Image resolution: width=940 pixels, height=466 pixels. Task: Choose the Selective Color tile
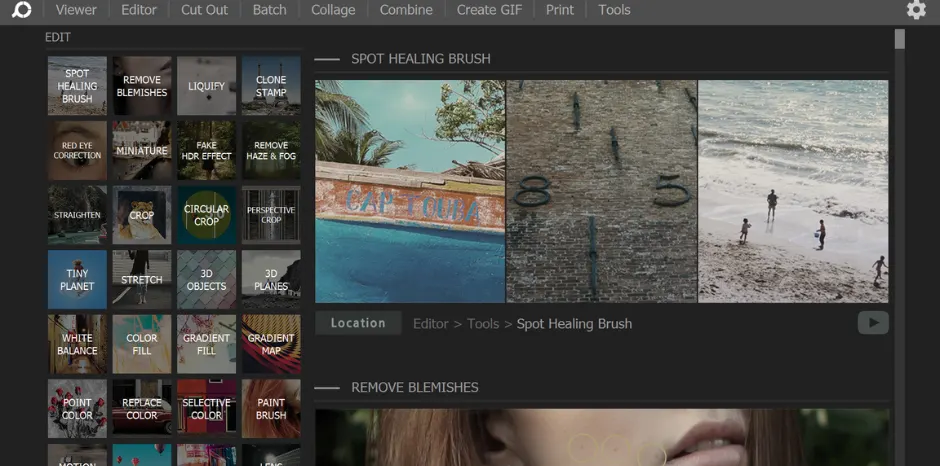click(206, 408)
